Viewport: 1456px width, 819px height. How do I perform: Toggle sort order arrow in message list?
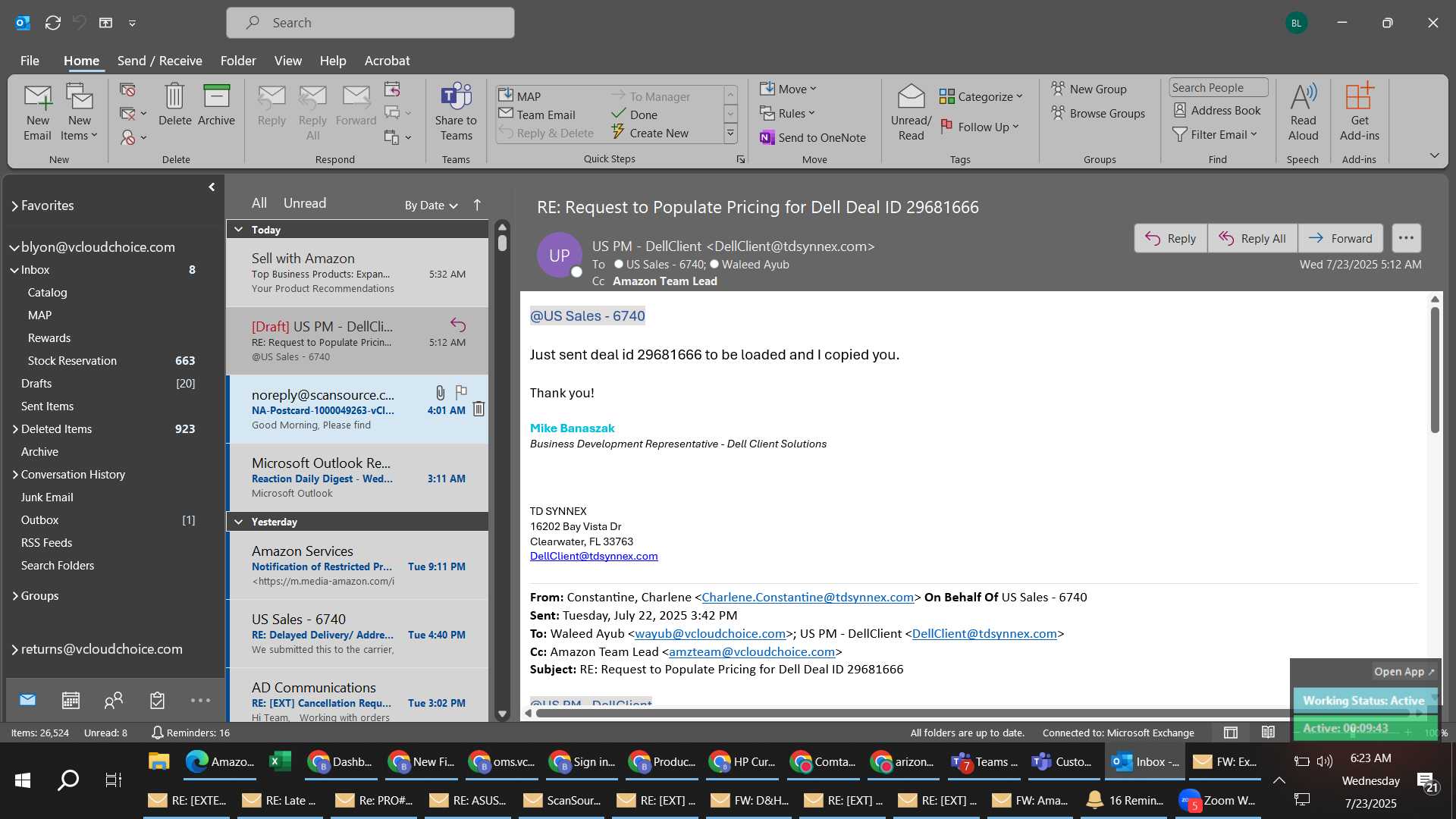[x=477, y=205]
